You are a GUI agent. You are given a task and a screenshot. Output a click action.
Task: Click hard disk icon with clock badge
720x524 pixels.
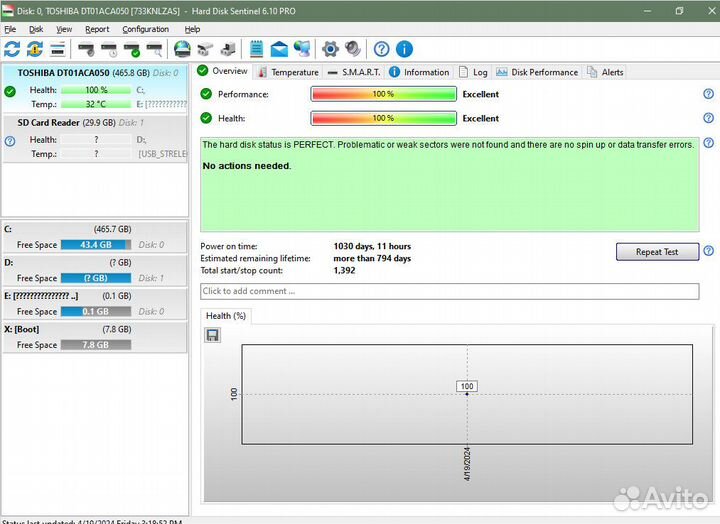click(109, 49)
